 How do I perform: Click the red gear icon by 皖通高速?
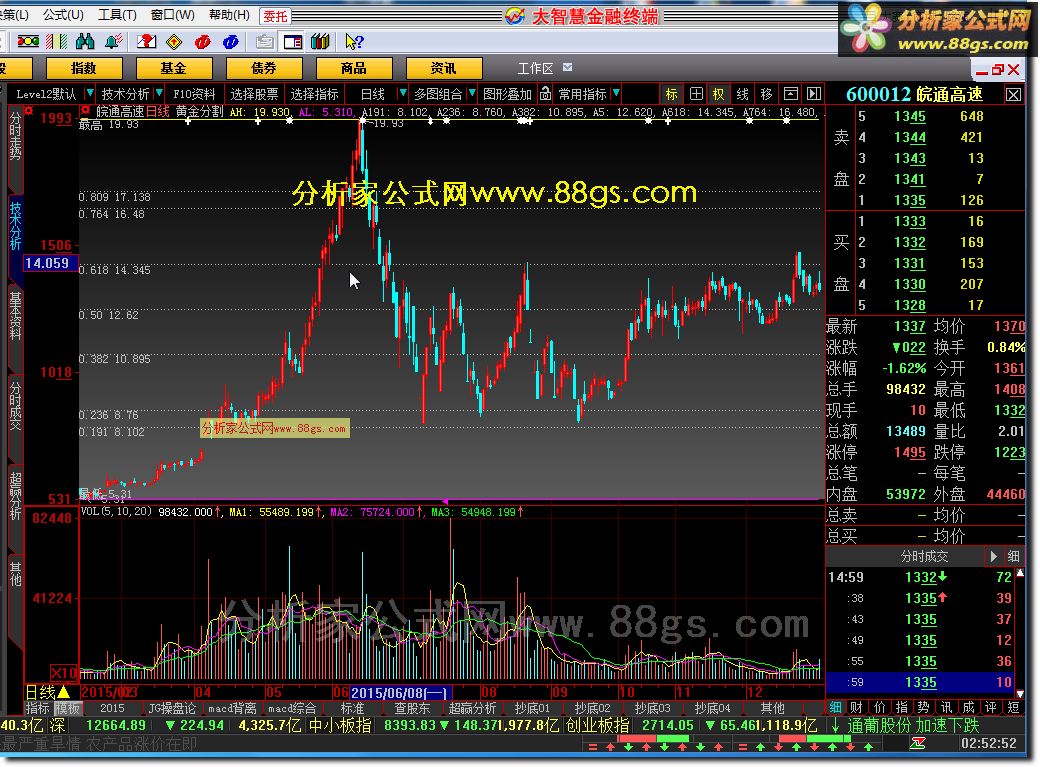[86, 110]
